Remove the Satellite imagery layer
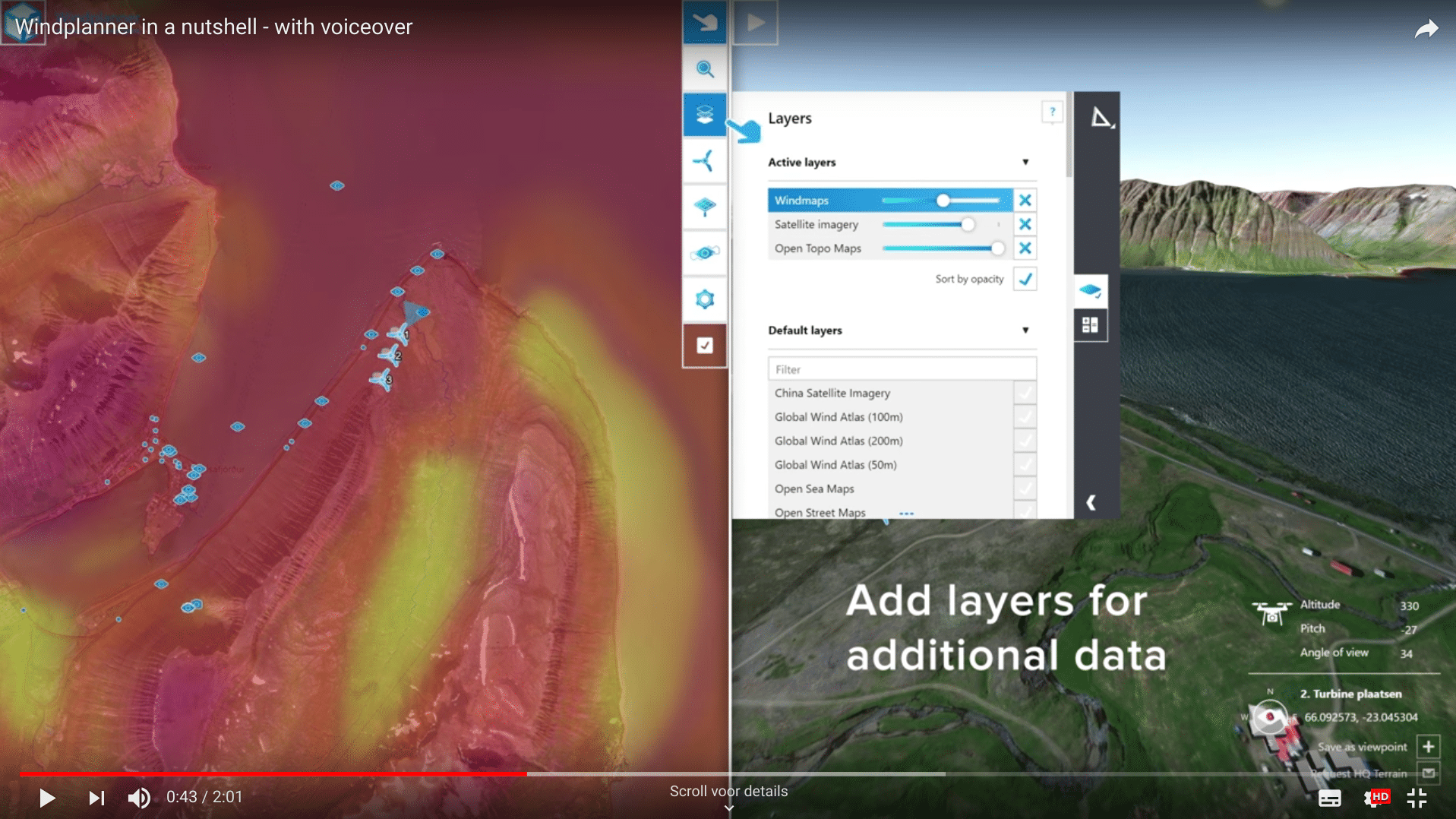This screenshot has height=819, width=1456. click(x=1025, y=225)
